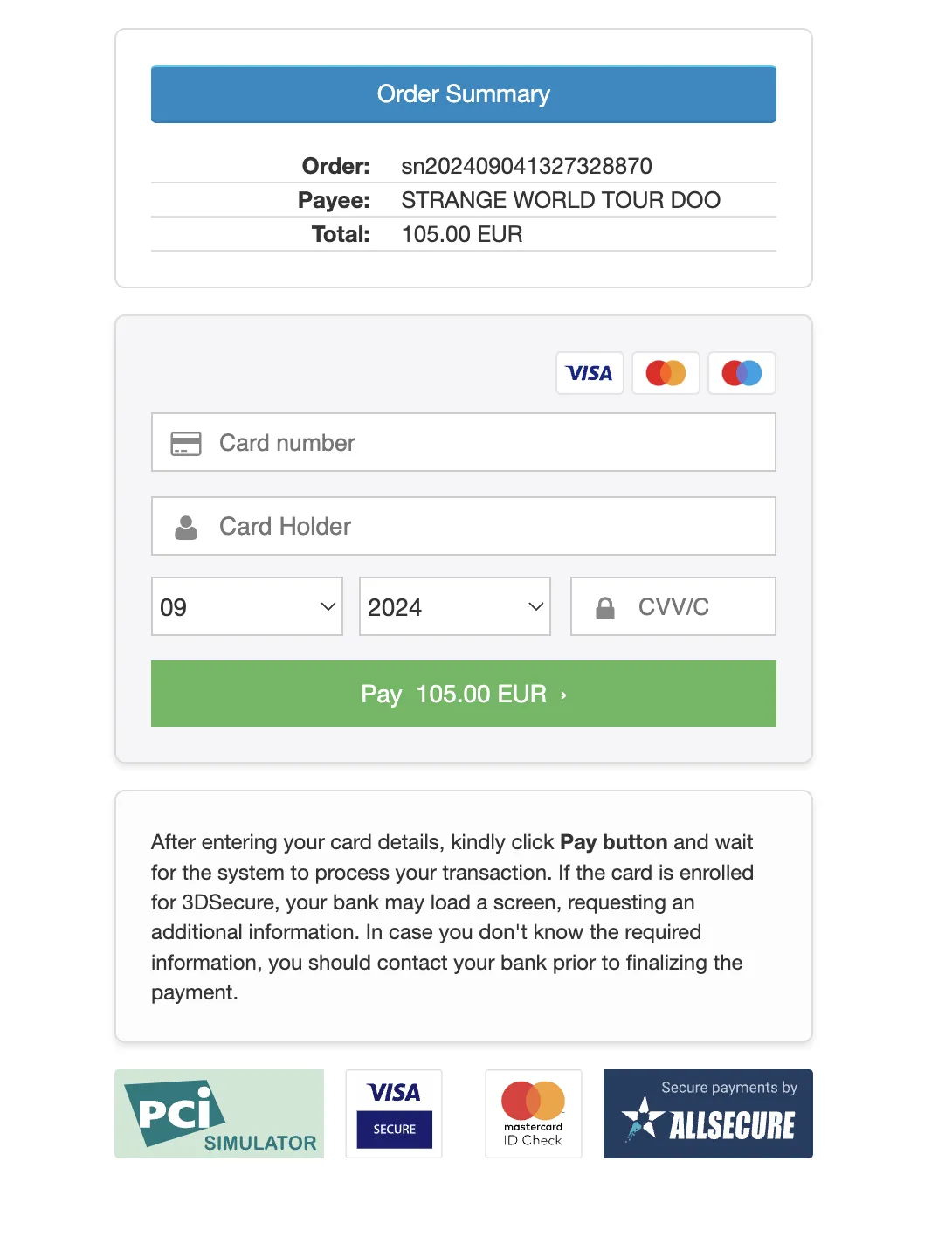Click the order number sn202409041327328870
952x1244 pixels.
tap(527, 166)
